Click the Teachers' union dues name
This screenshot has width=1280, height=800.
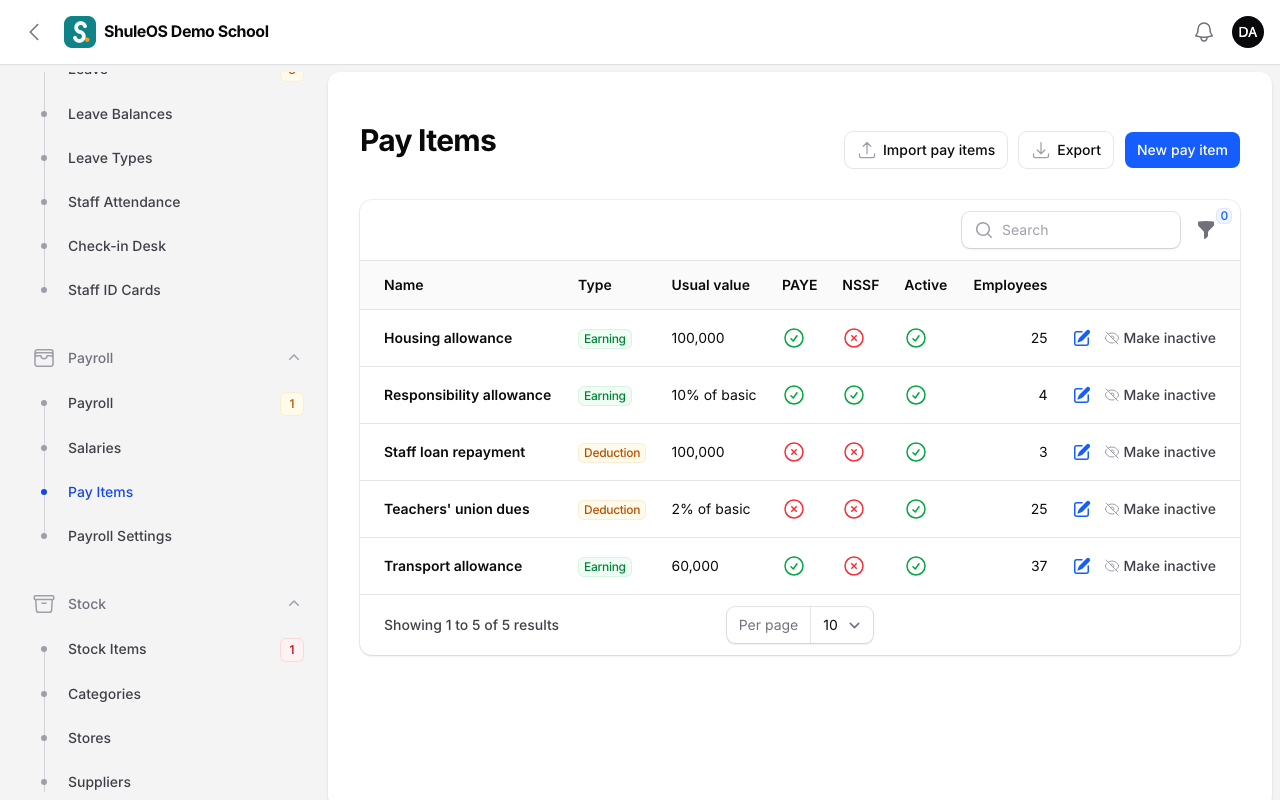pyautogui.click(x=457, y=509)
